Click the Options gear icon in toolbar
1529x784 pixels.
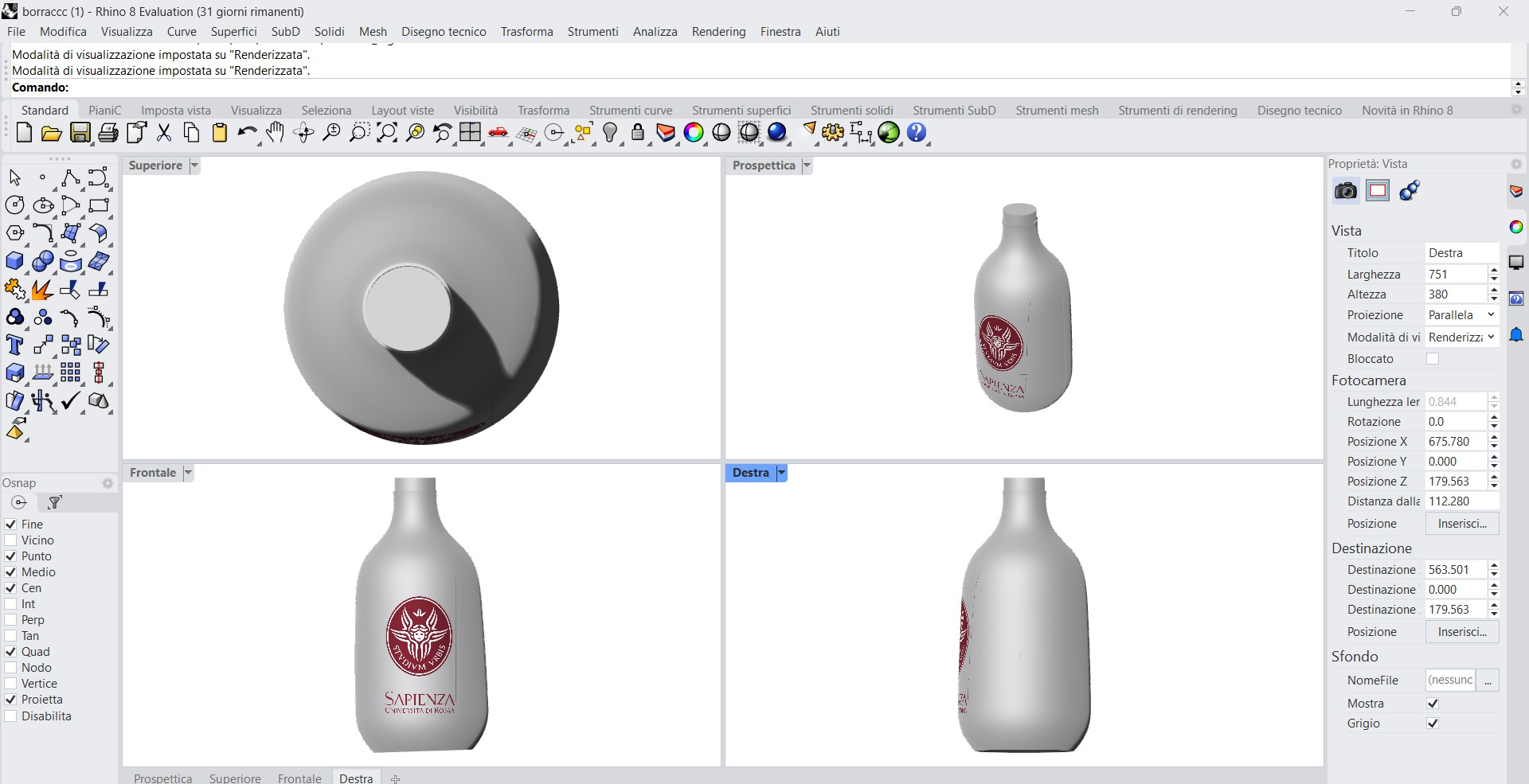coord(833,133)
